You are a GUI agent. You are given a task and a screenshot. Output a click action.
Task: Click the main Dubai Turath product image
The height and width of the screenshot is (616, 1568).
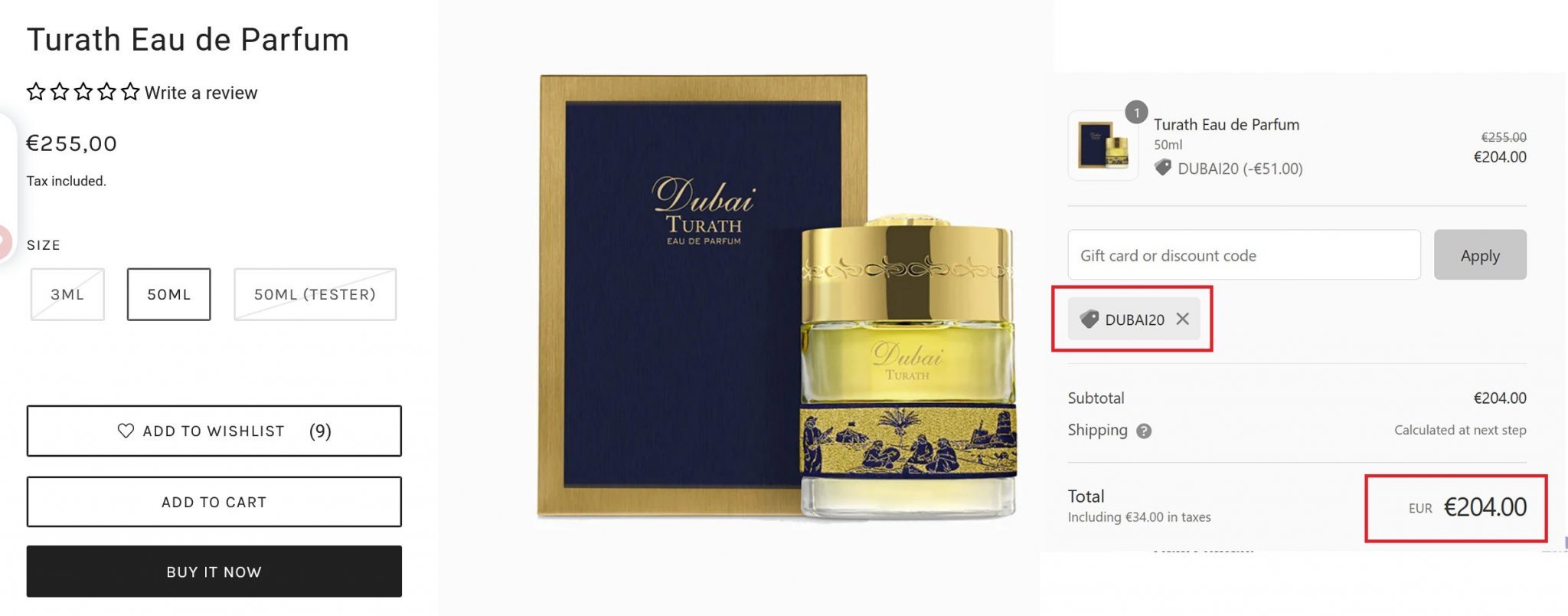tap(778, 297)
